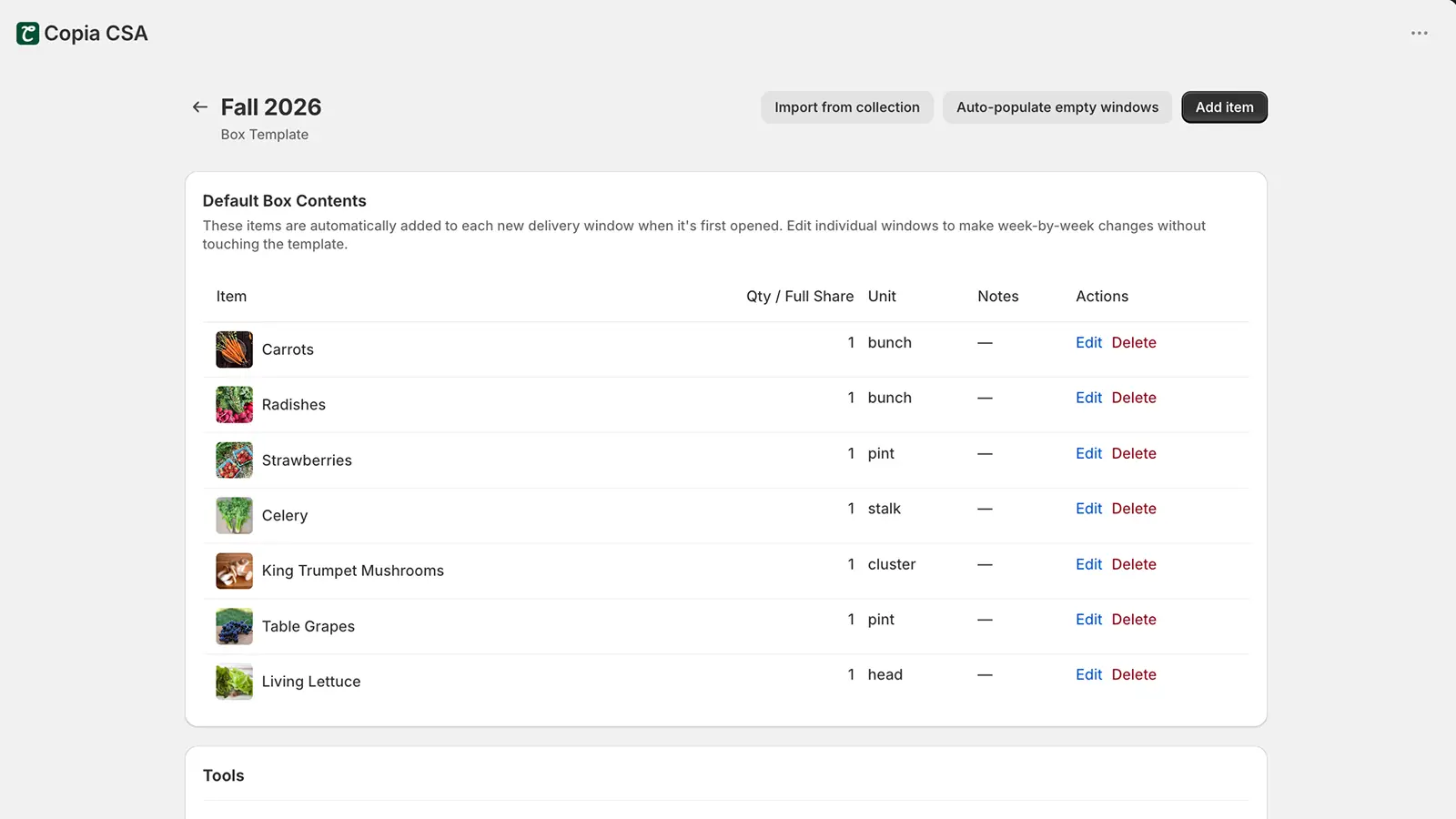Edit the Table Grapes row
This screenshot has height=819, width=1456.
1088,620
